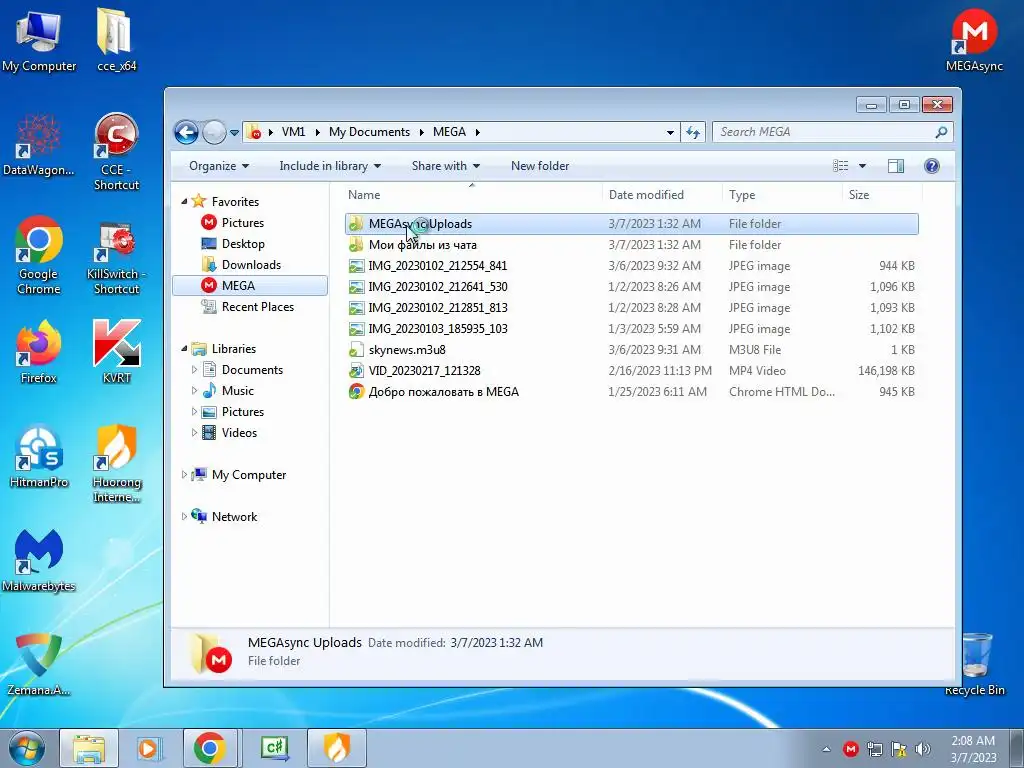Open Explorer help question mark icon
The image size is (1024, 768).
click(932, 166)
